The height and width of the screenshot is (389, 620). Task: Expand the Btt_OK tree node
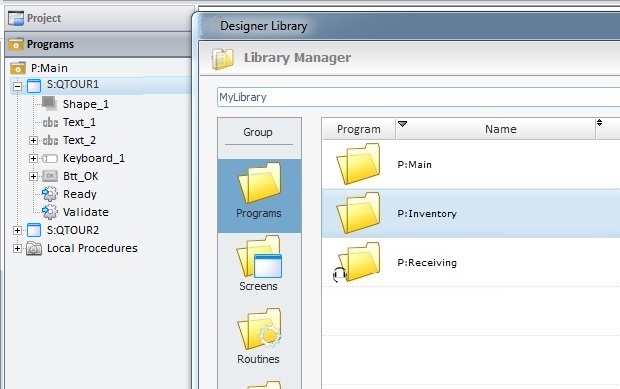33,176
